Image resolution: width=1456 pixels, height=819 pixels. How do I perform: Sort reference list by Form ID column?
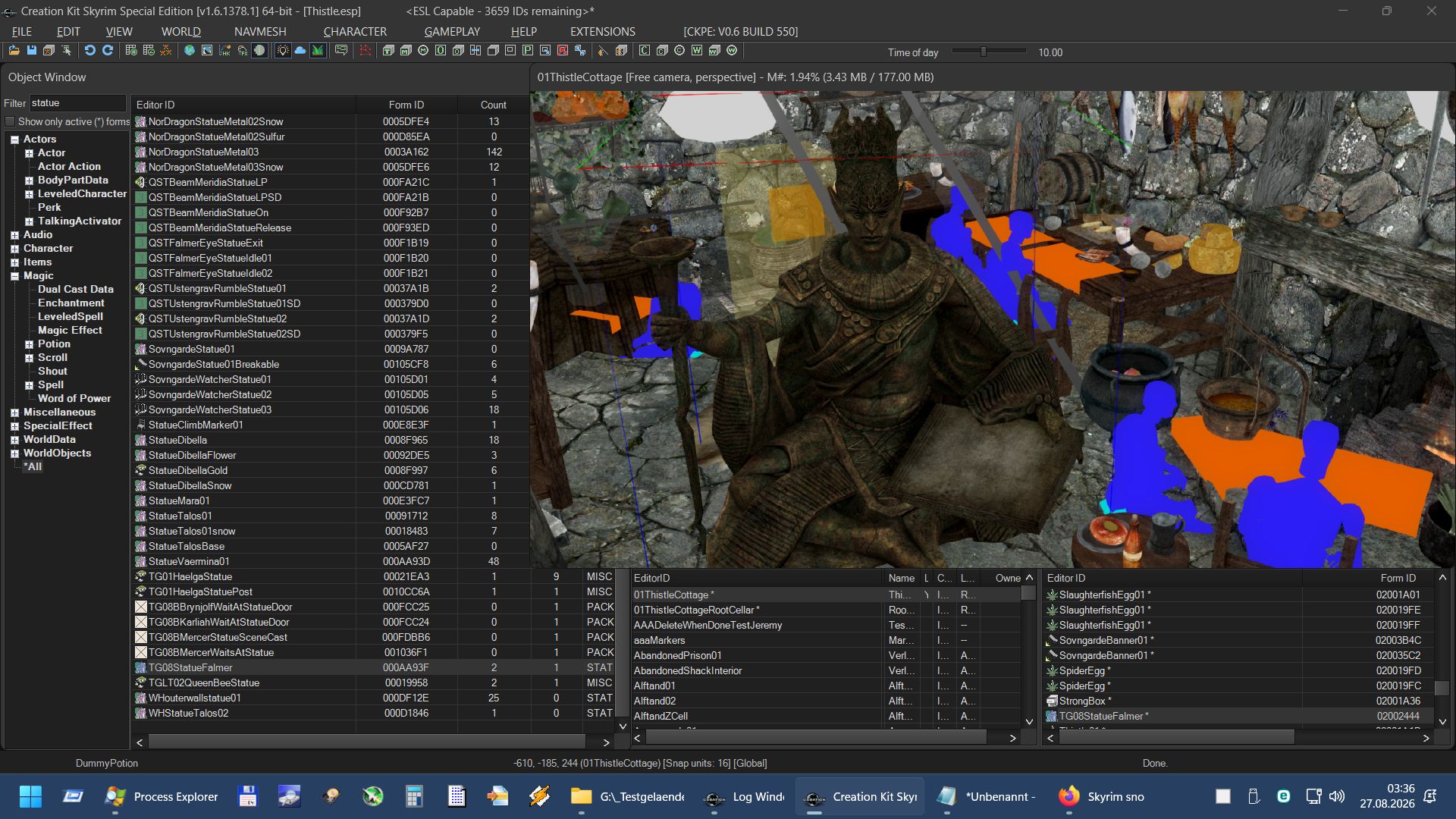tap(1368, 578)
